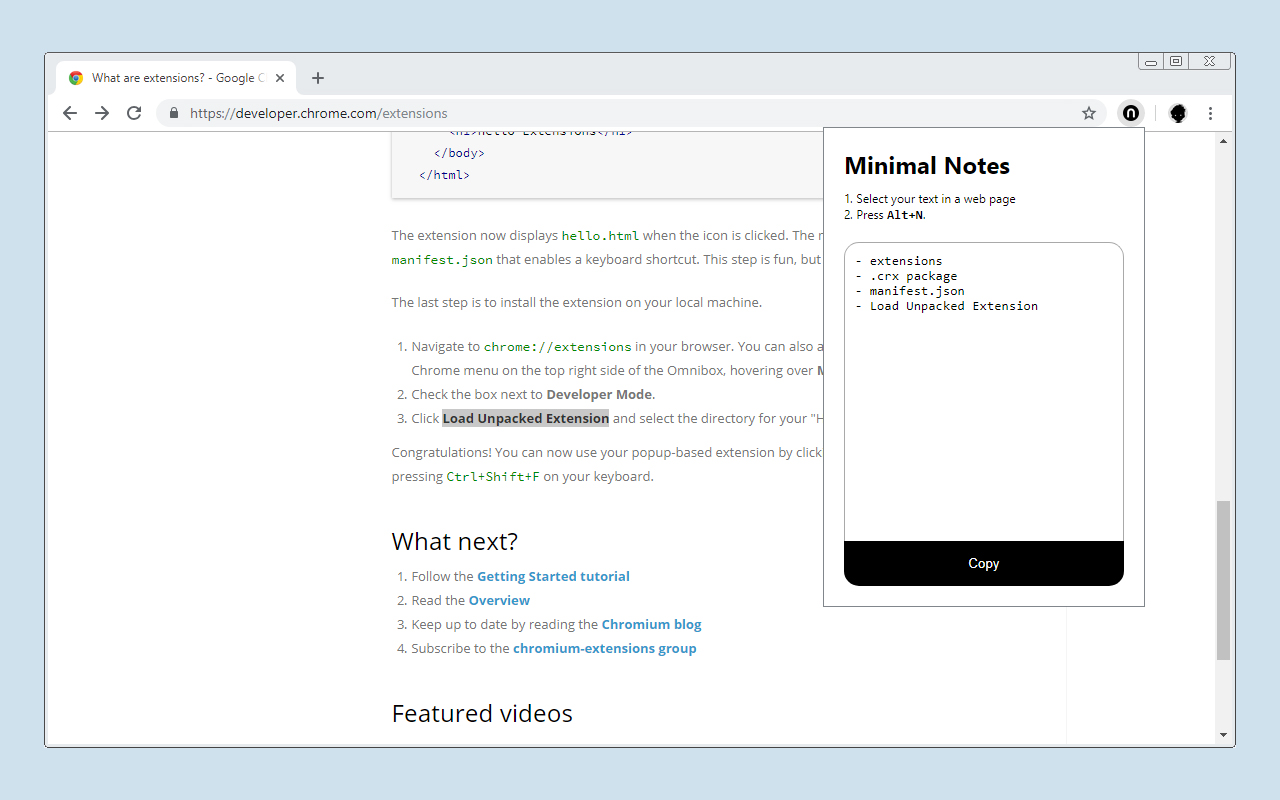This screenshot has height=800, width=1280.
Task: Close the active browser tab
Action: pos(280,77)
